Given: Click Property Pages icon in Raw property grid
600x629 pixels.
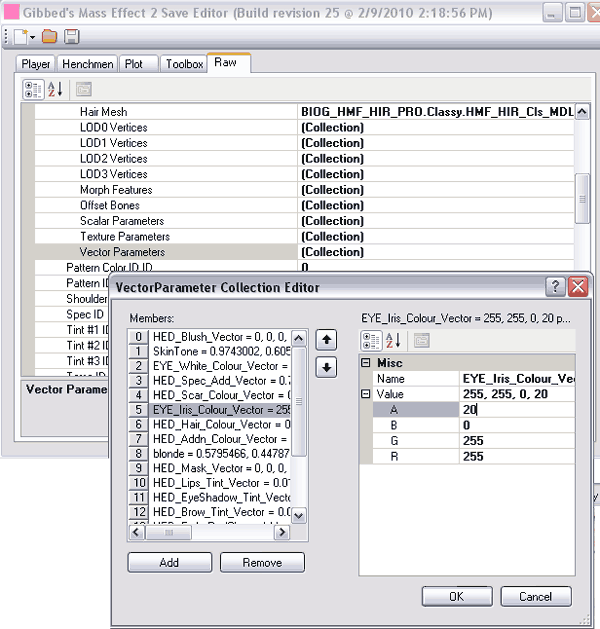Looking at the screenshot, I should coord(84,89).
